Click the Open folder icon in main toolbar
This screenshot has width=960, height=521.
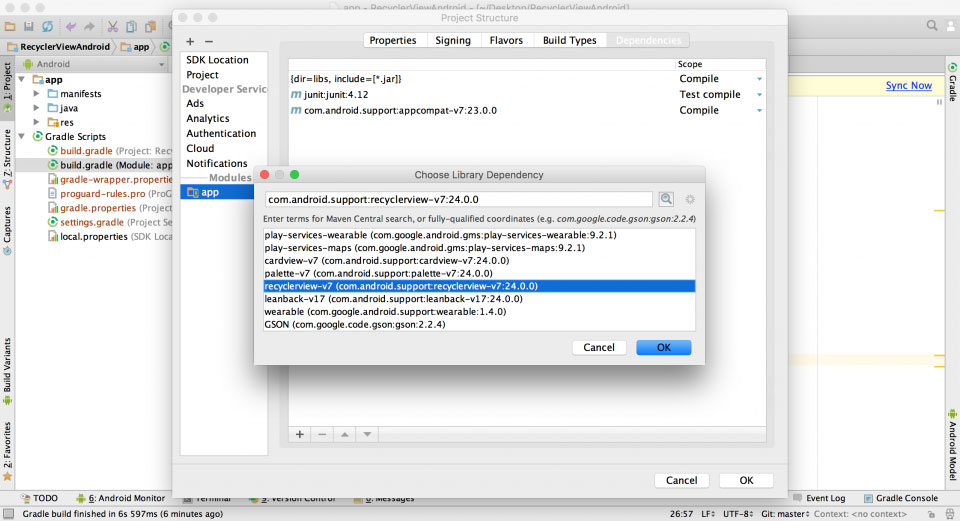click(x=10, y=26)
